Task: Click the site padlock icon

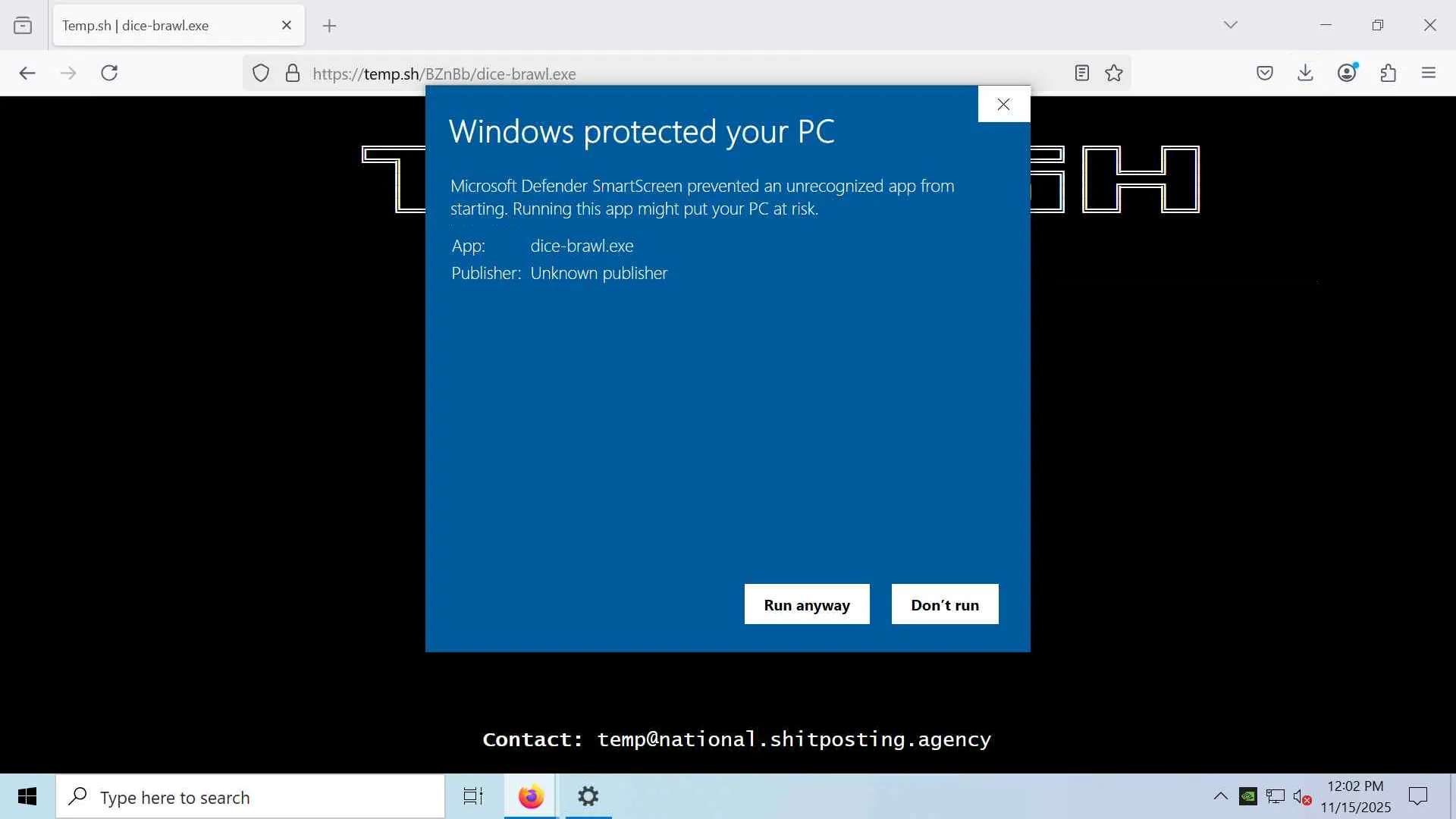Action: coord(293,74)
